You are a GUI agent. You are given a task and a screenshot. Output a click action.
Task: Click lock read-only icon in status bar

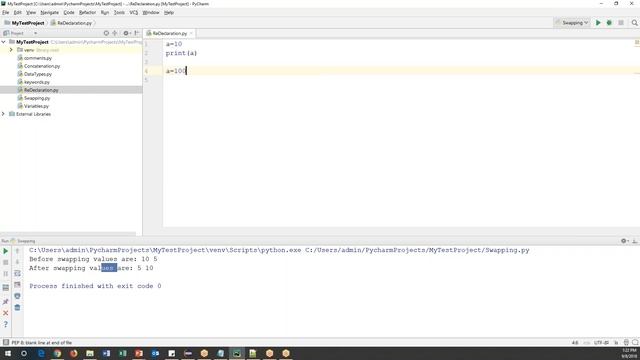click(x=616, y=342)
